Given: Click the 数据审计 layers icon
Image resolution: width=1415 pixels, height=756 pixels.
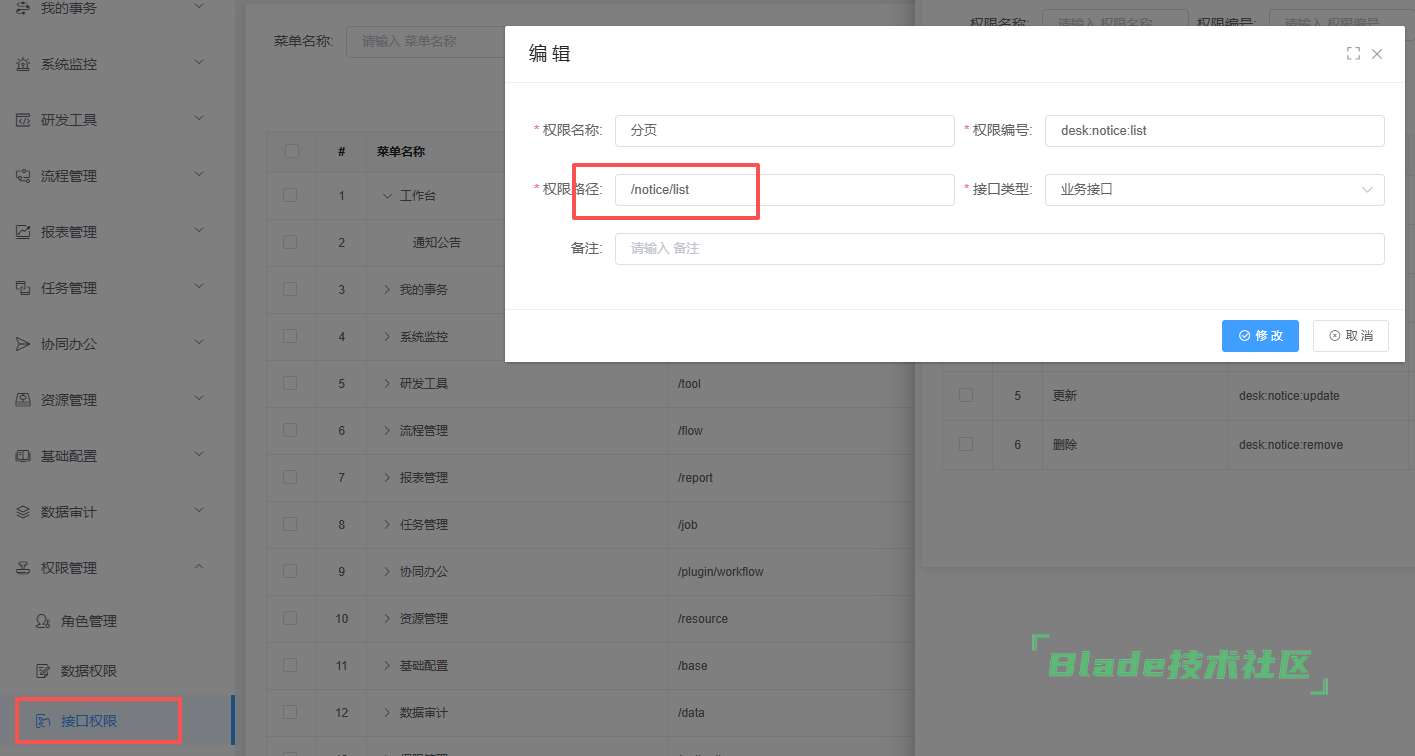Looking at the screenshot, I should pos(23,512).
